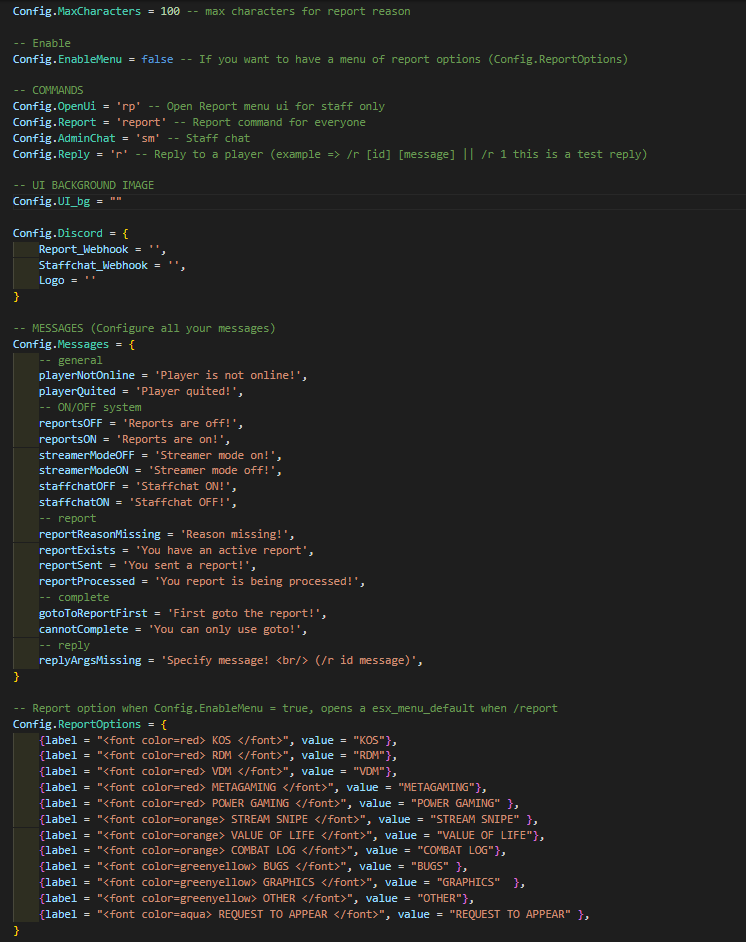
Task: Click the closing brace of Config.Discord
Action: click(x=16, y=297)
